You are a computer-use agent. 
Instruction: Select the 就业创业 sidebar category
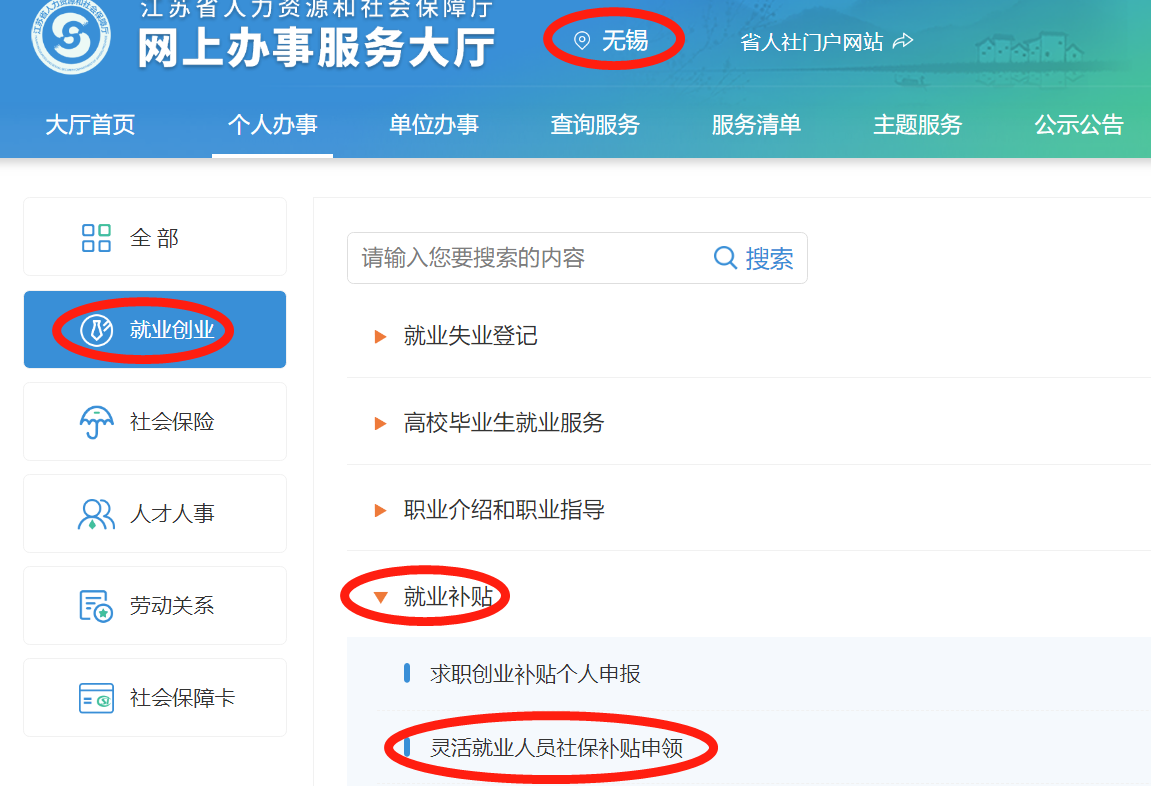(x=155, y=330)
